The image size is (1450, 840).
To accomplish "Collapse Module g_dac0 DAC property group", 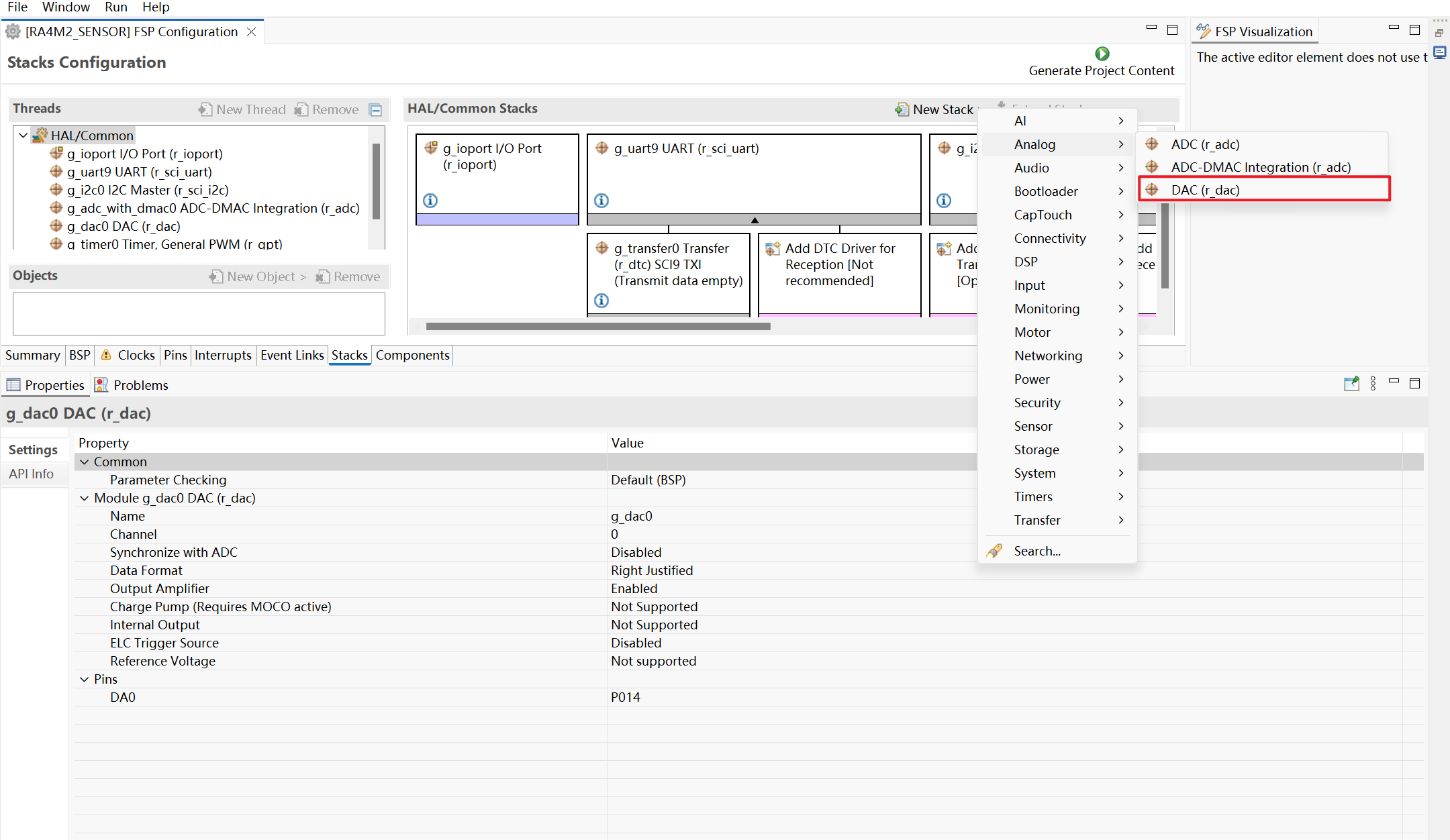I will pyautogui.click(x=85, y=498).
